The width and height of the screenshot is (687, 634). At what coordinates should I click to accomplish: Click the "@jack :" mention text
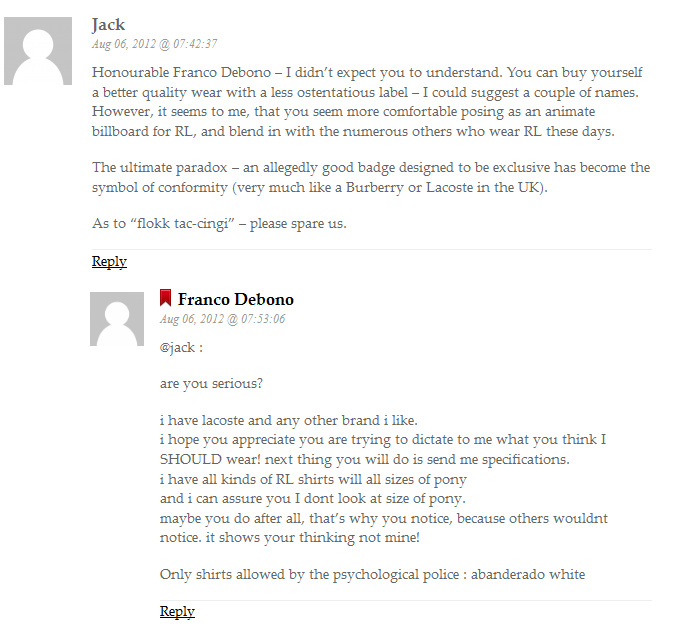tap(181, 348)
